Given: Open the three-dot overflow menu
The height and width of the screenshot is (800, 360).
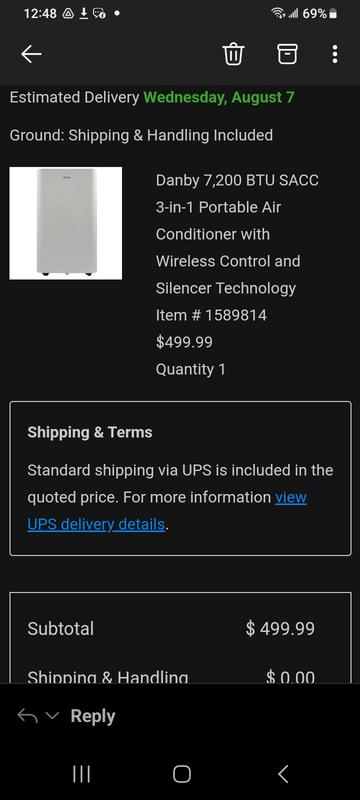Looking at the screenshot, I should tap(335, 54).
